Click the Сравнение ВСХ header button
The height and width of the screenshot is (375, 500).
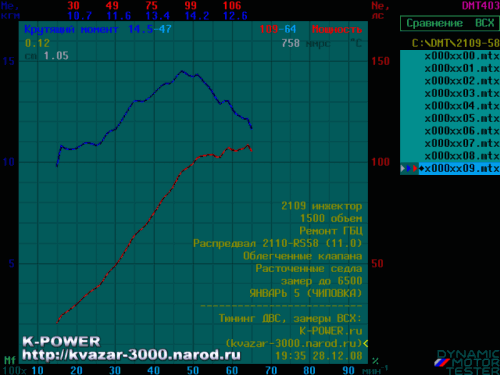tap(450, 23)
